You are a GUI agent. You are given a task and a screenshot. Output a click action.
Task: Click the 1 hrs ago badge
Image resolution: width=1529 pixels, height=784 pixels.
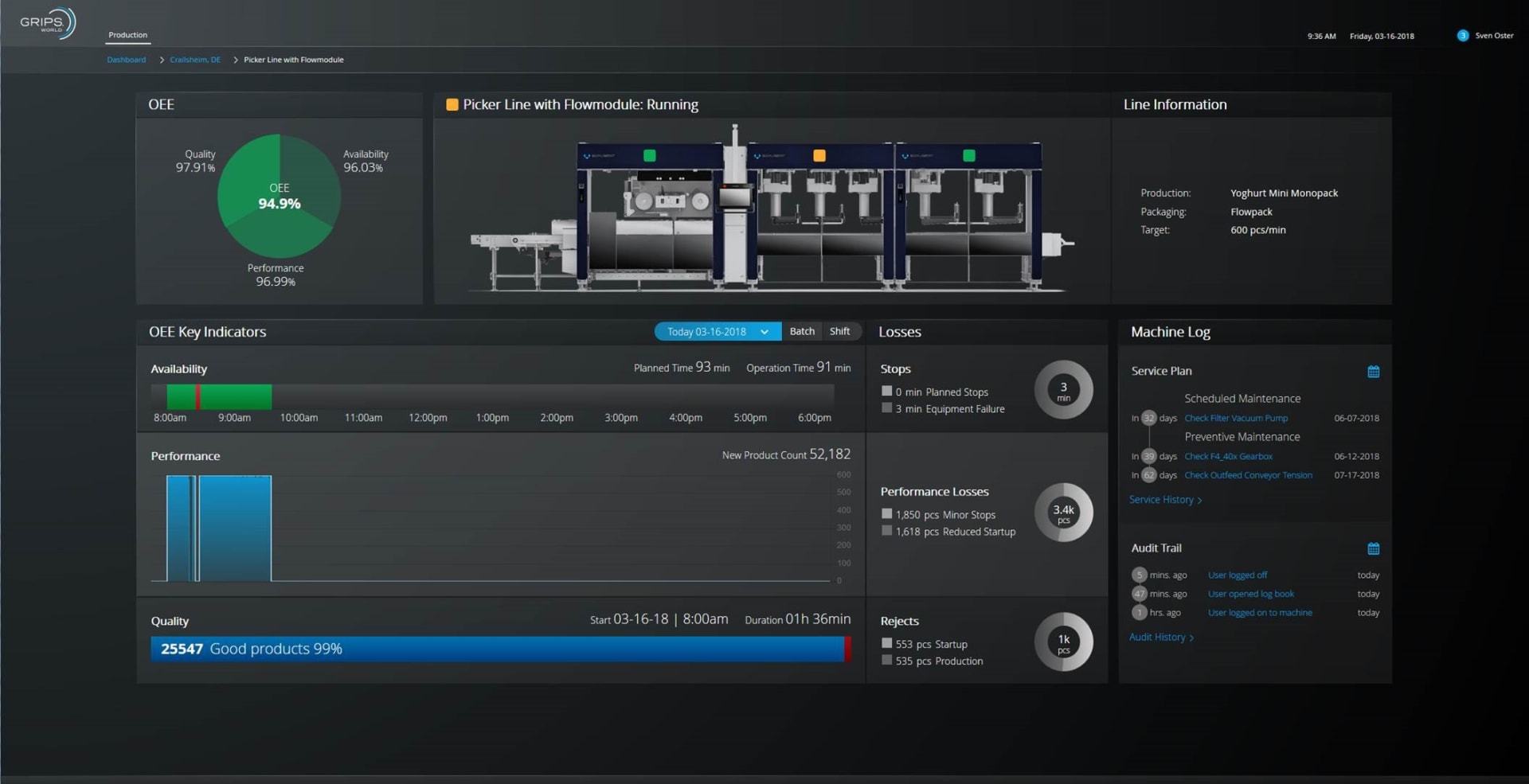[1140, 613]
